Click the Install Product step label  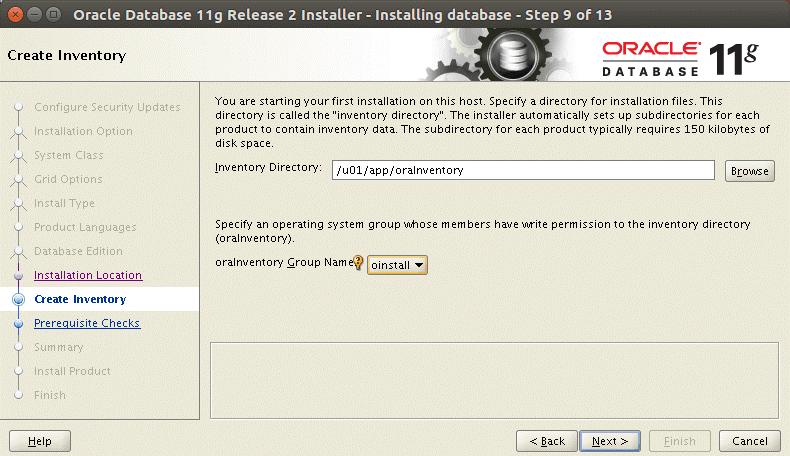coord(72,371)
